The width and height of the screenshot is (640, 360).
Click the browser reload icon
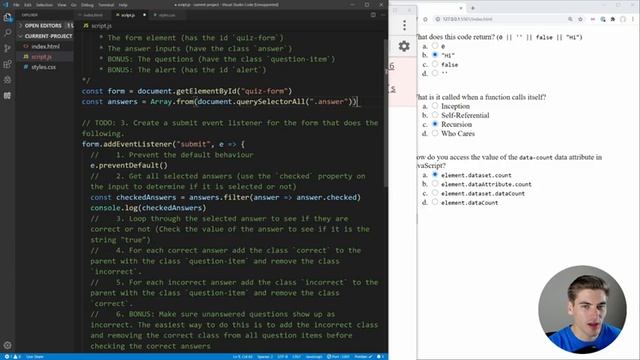click(x=426, y=19)
